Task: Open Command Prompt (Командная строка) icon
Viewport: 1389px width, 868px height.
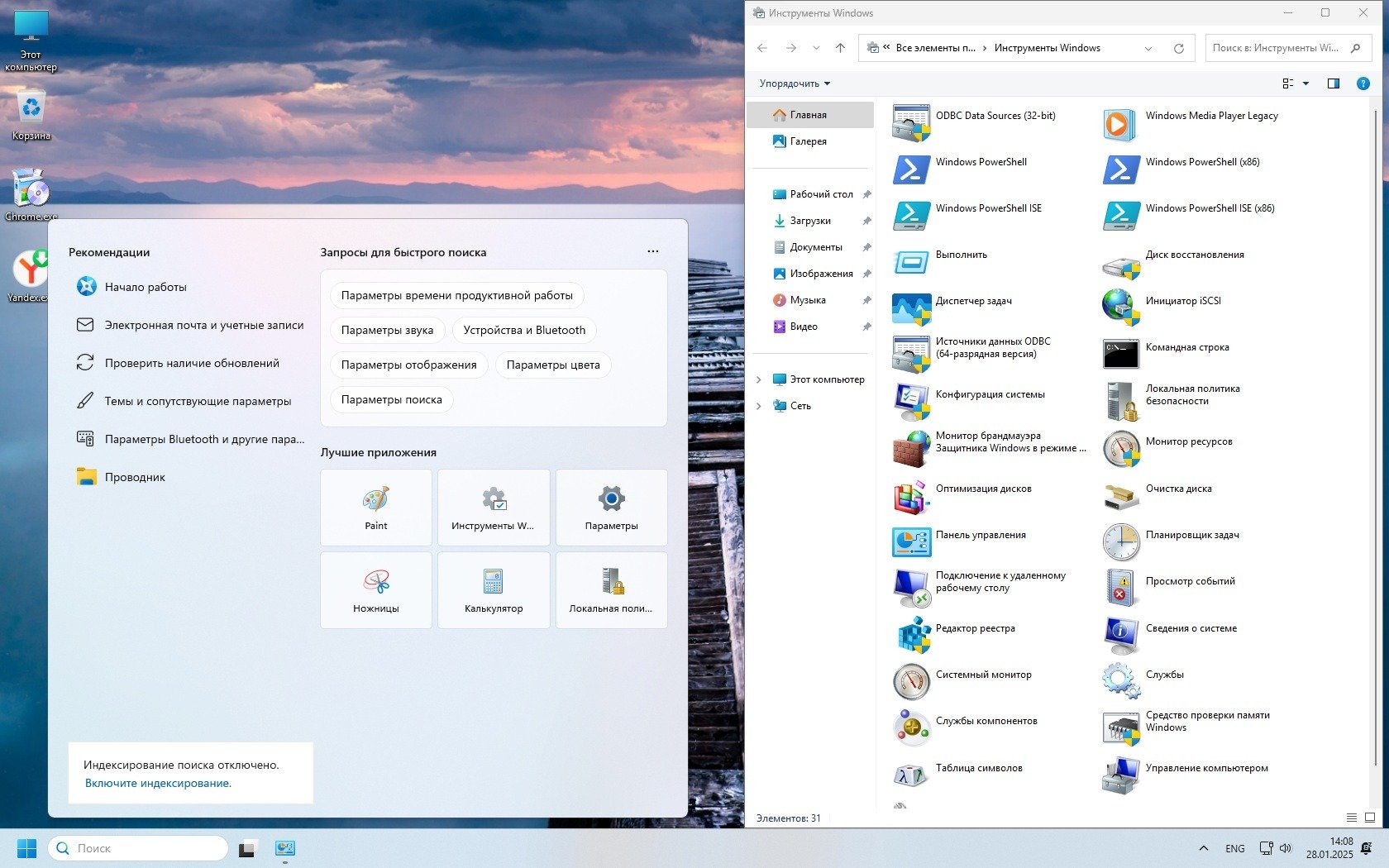Action: (1121, 354)
